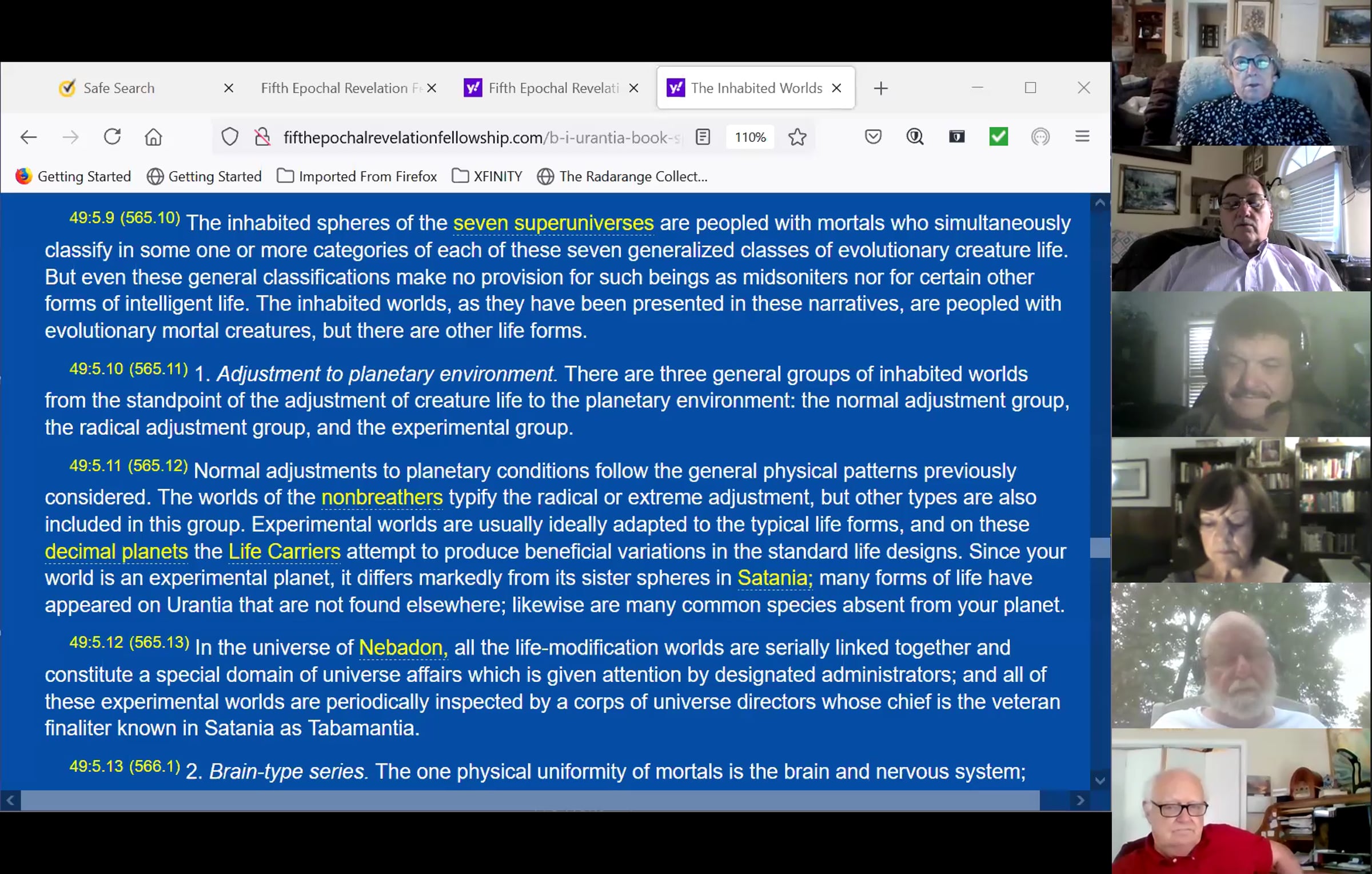The height and width of the screenshot is (874, 1372).
Task: Select the man in red shirt video tile
Action: pyautogui.click(x=1241, y=801)
